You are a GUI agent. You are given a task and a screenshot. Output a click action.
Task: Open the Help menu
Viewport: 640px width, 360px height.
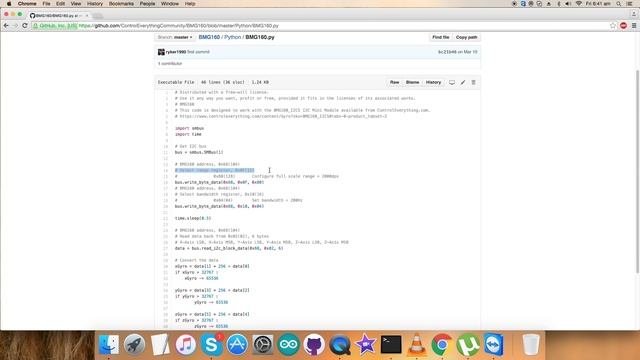(190, 4)
